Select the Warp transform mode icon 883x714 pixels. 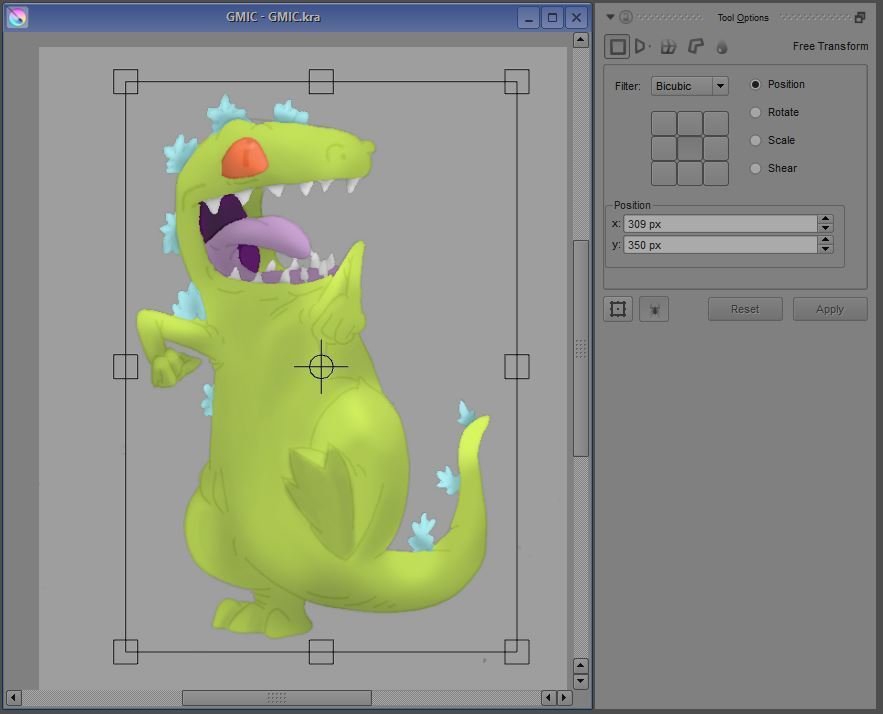point(668,47)
